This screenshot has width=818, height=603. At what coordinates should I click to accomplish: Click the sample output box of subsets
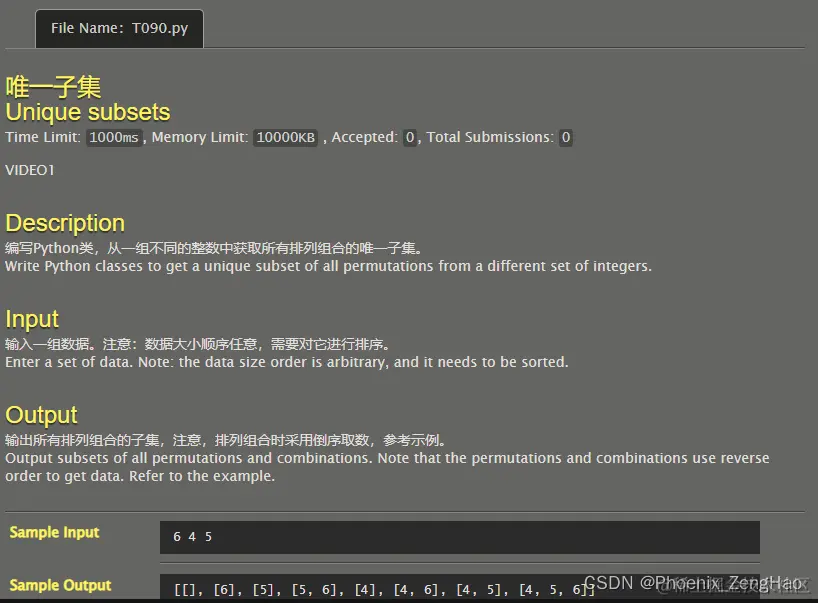point(460,587)
